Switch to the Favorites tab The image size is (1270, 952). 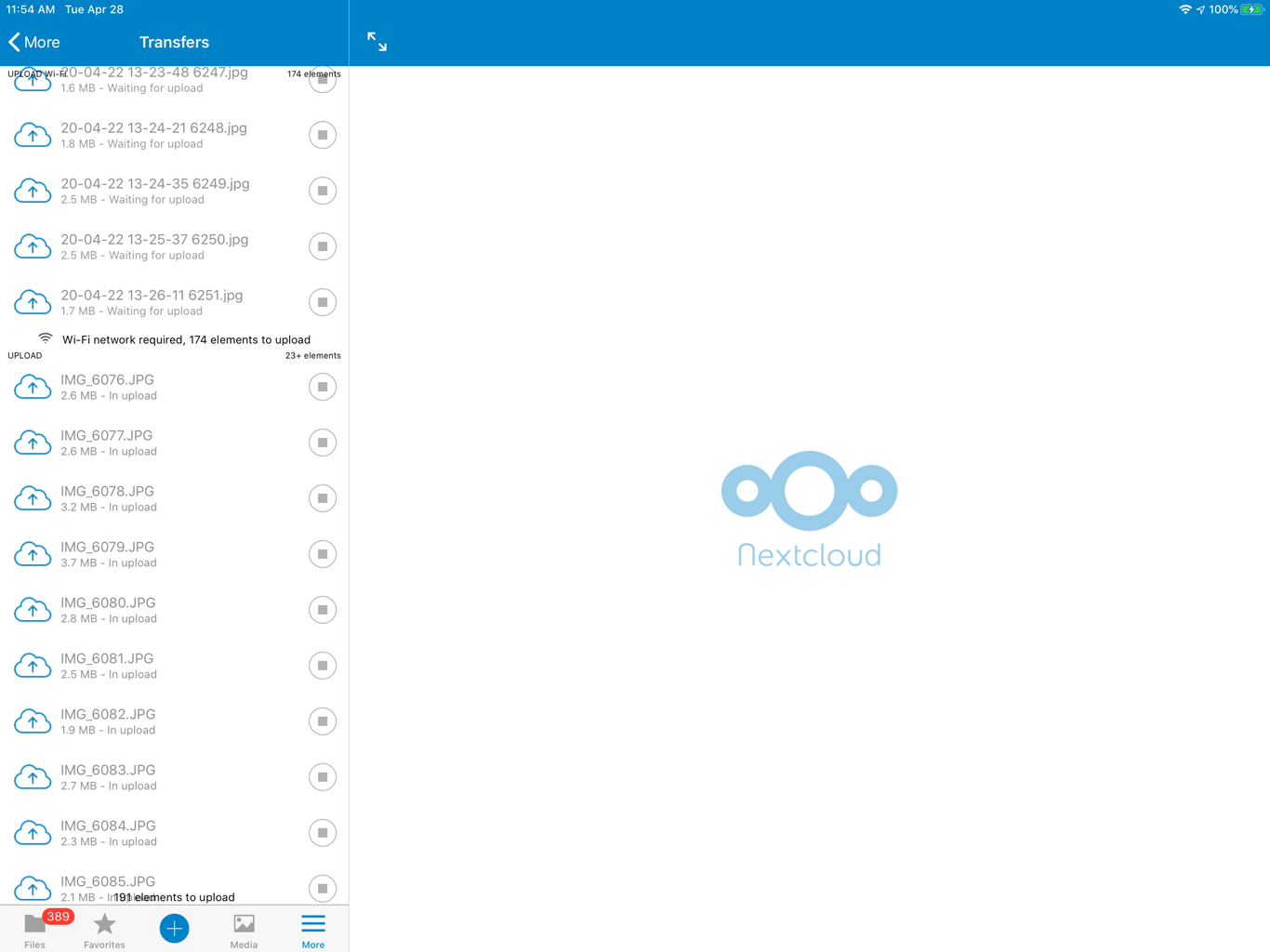[104, 930]
